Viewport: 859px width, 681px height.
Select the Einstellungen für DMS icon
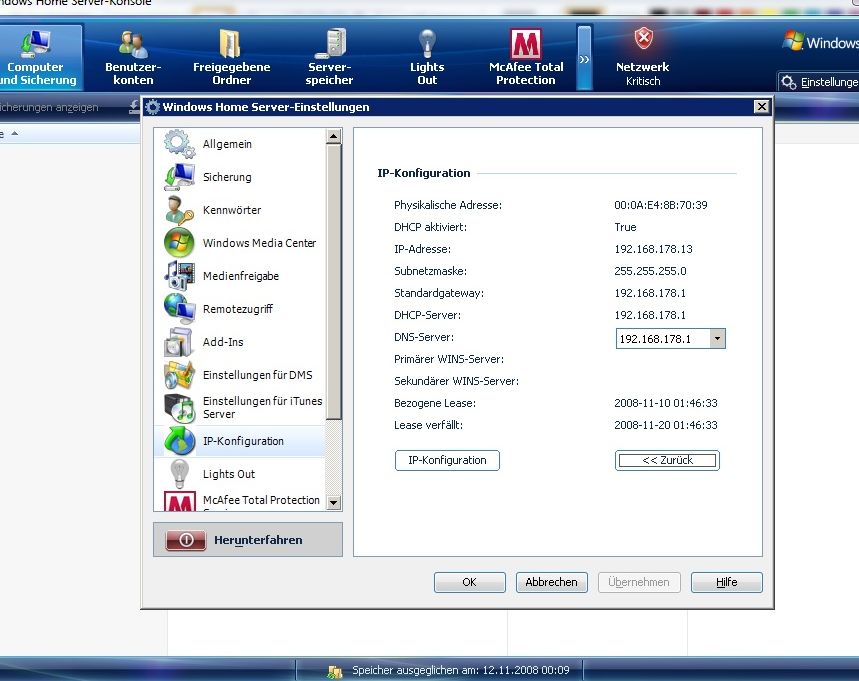pyautogui.click(x=179, y=375)
